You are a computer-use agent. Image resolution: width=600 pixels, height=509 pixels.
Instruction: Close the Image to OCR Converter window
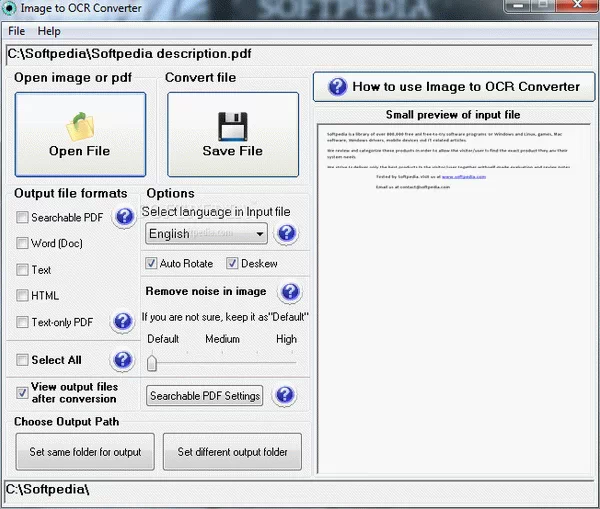578,5
